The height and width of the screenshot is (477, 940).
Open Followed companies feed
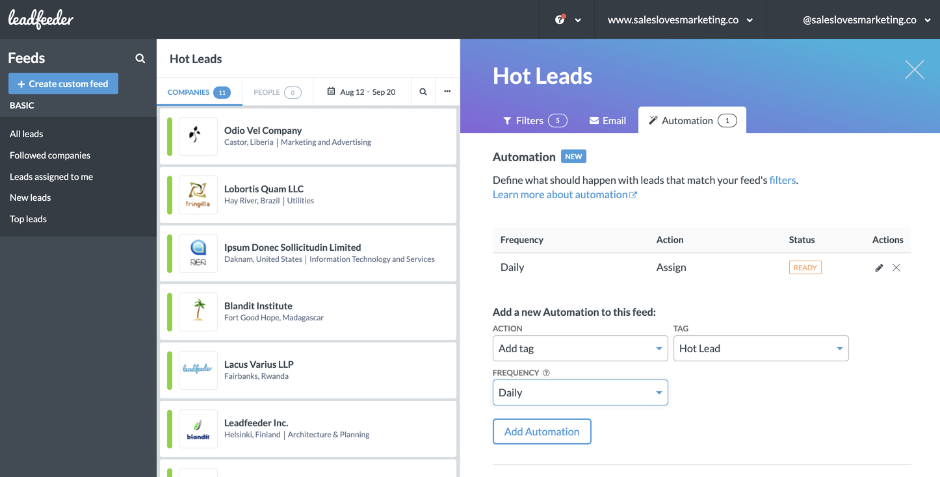50,155
